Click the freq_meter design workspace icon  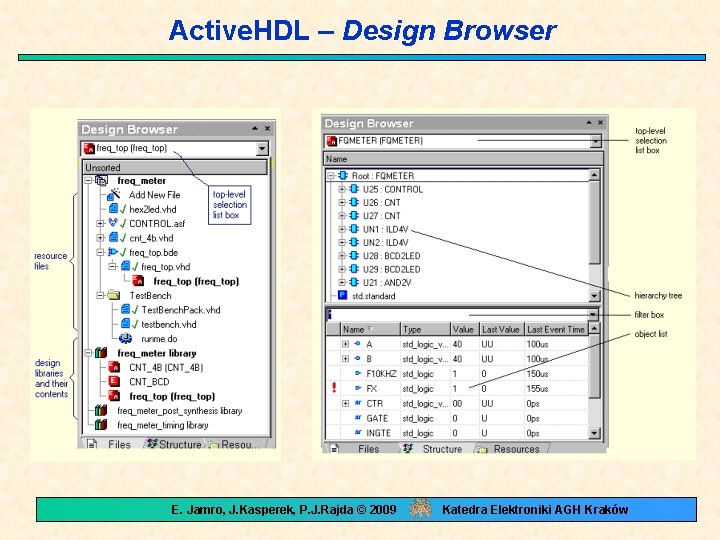coord(101,180)
